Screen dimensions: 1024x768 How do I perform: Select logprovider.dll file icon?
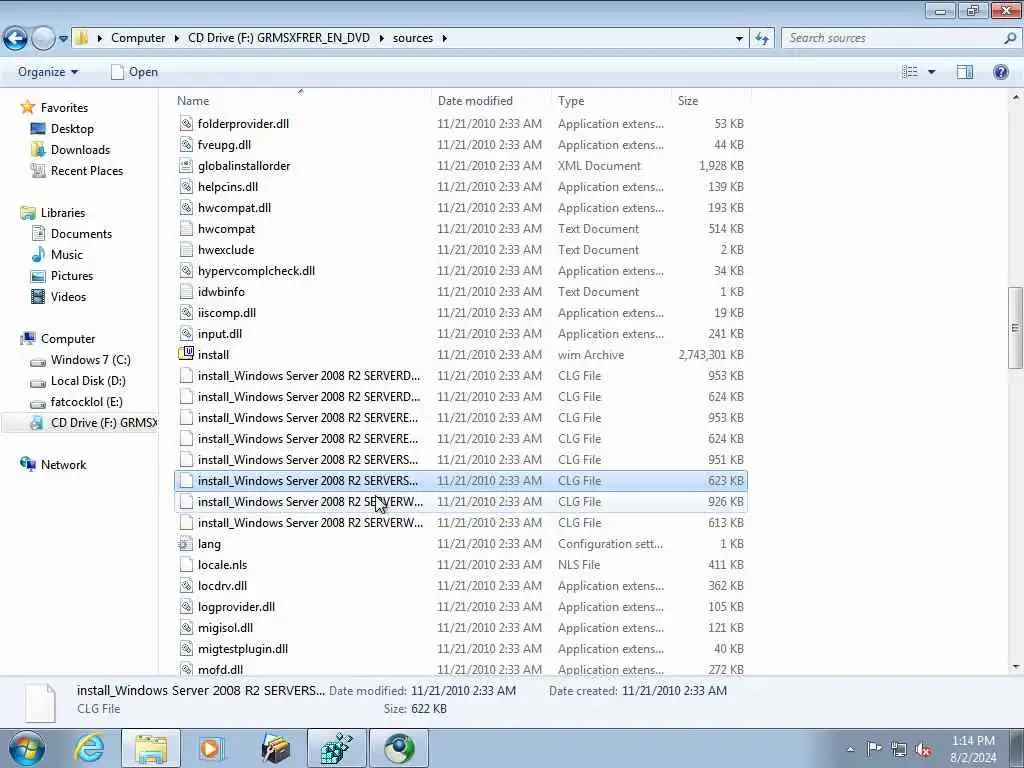pos(186,607)
